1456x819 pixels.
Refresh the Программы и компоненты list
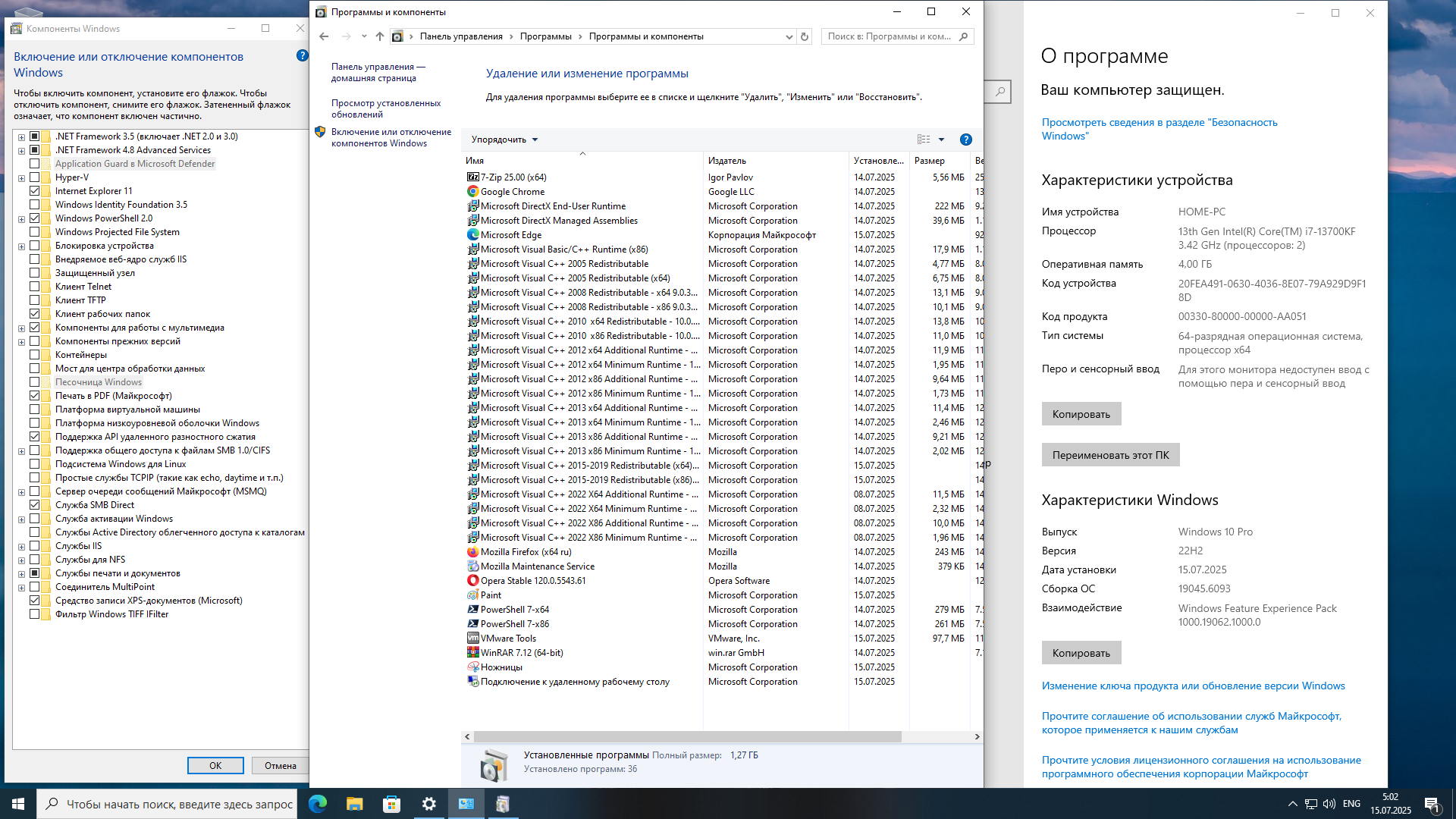[805, 36]
